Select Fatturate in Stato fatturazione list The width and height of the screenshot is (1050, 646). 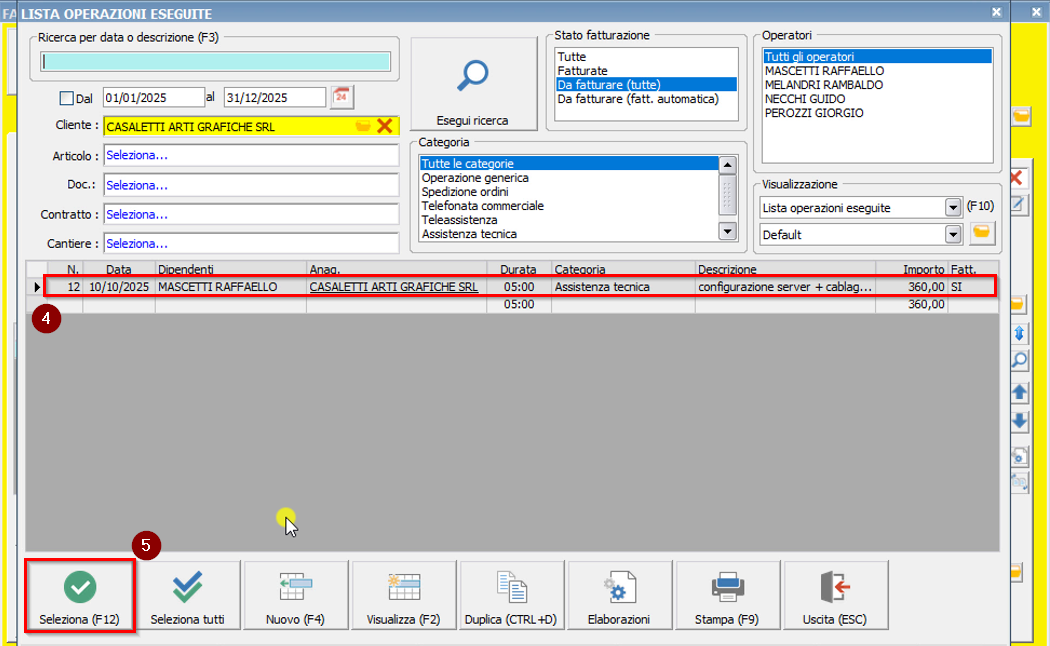coord(582,71)
